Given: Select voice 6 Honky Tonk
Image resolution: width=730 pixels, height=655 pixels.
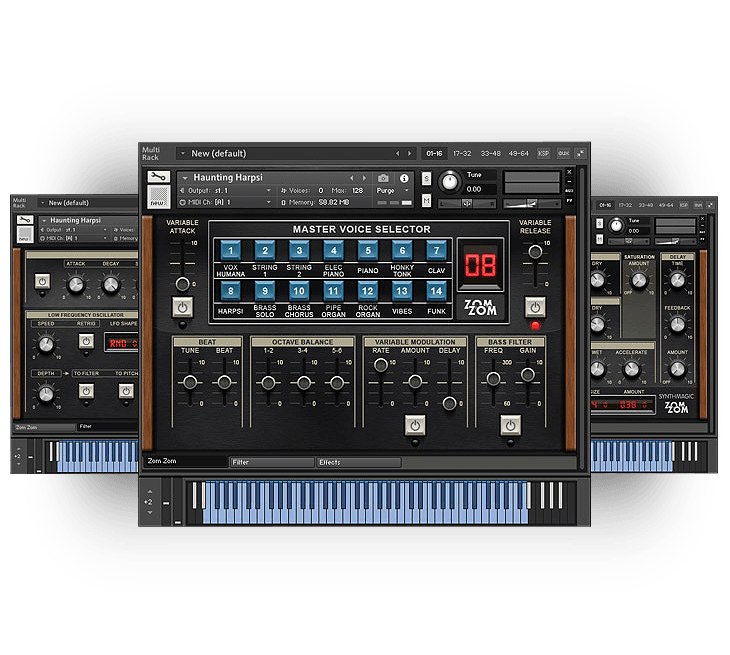Looking at the screenshot, I should [402, 250].
